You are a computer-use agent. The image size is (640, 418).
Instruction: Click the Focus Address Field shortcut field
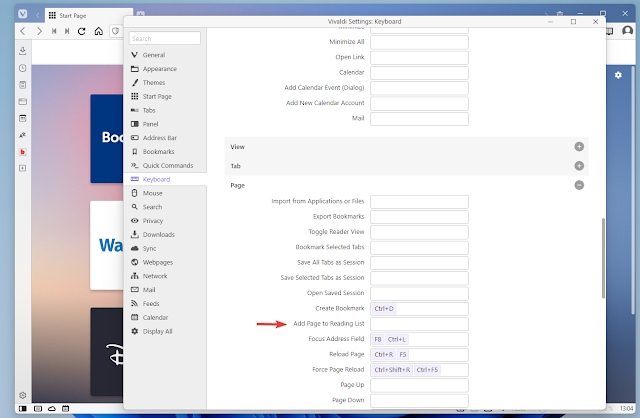[419, 339]
